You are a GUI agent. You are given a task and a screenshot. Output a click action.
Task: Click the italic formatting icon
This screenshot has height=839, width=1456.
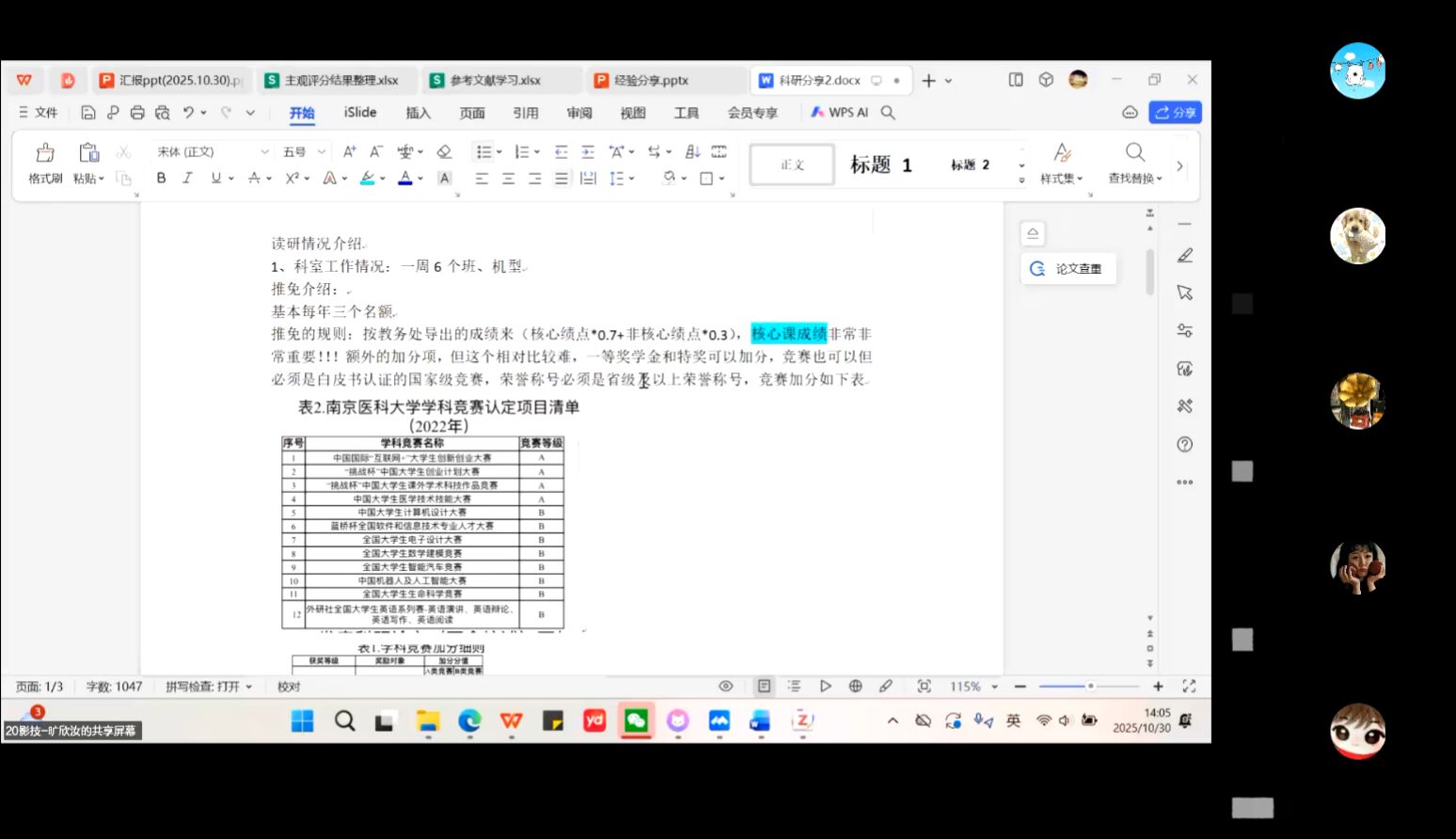187,178
